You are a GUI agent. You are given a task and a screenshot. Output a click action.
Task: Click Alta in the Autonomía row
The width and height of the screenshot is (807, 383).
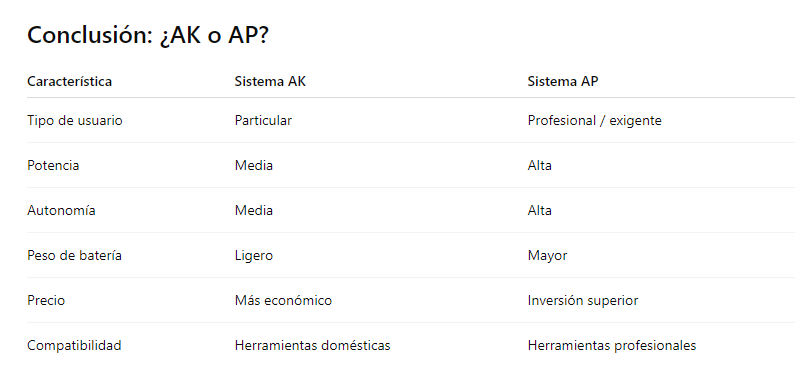(x=539, y=210)
